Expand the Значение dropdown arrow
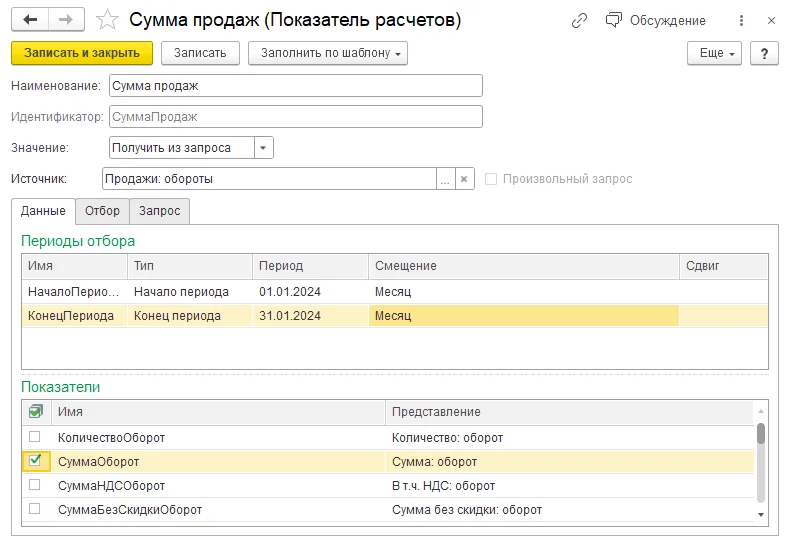787x543 pixels. (264, 148)
